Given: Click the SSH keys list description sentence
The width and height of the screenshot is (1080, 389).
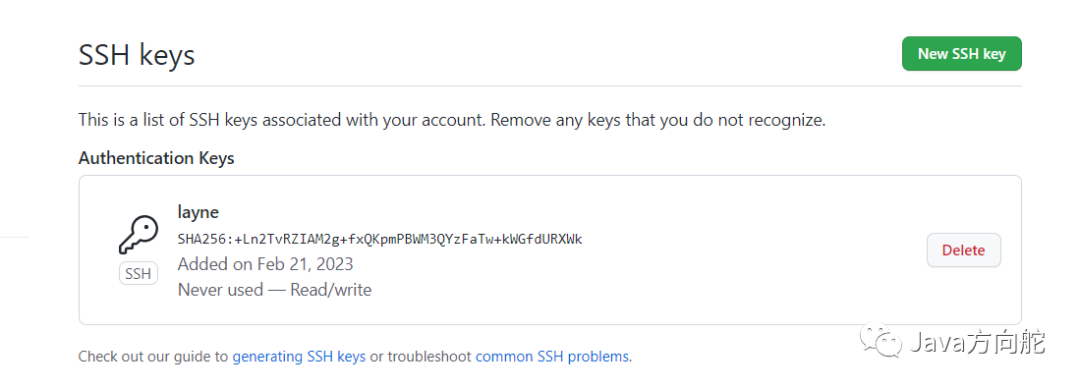Looking at the screenshot, I should [452, 120].
